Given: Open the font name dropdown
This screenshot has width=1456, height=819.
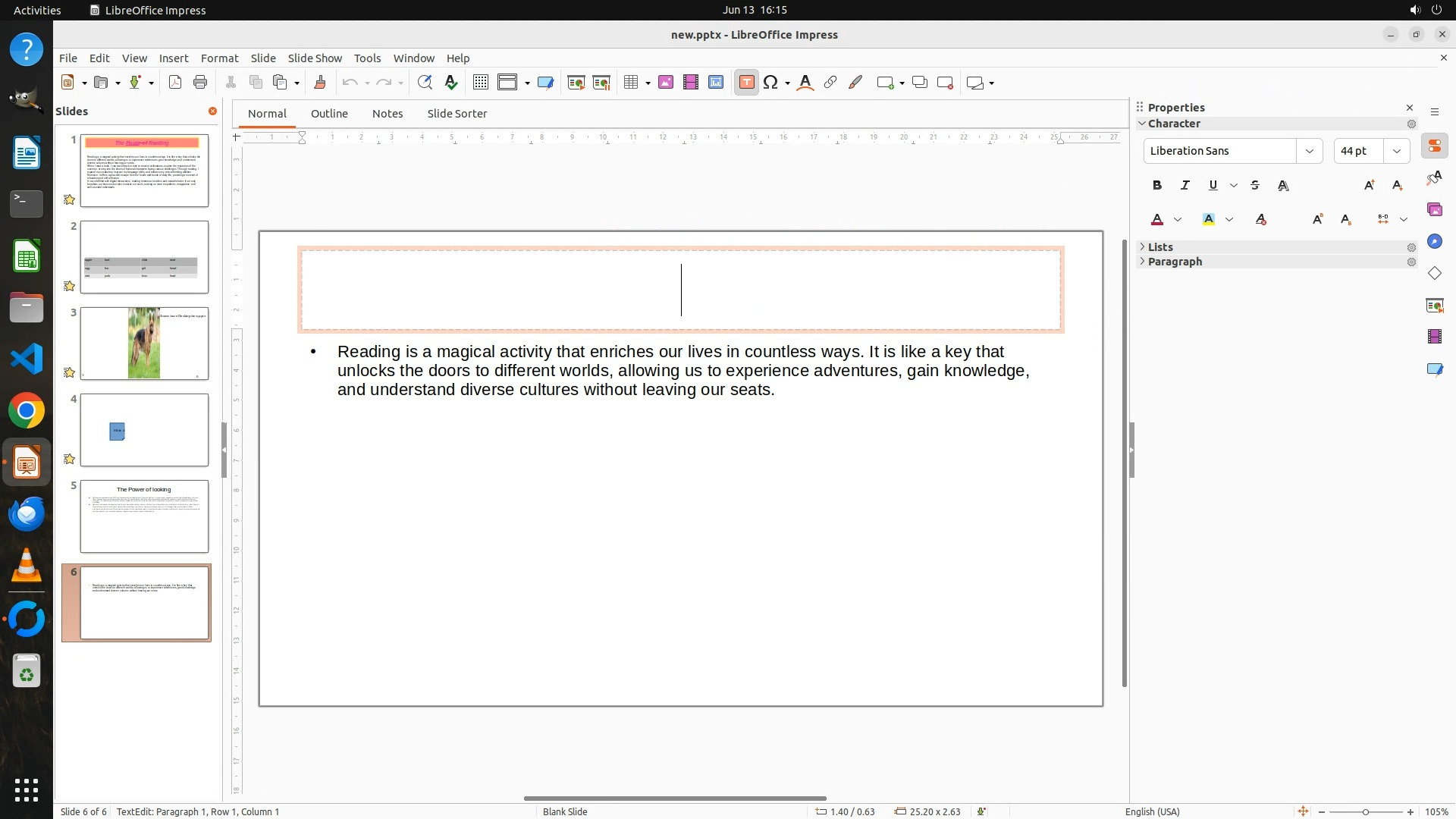Looking at the screenshot, I should pos(1310,151).
